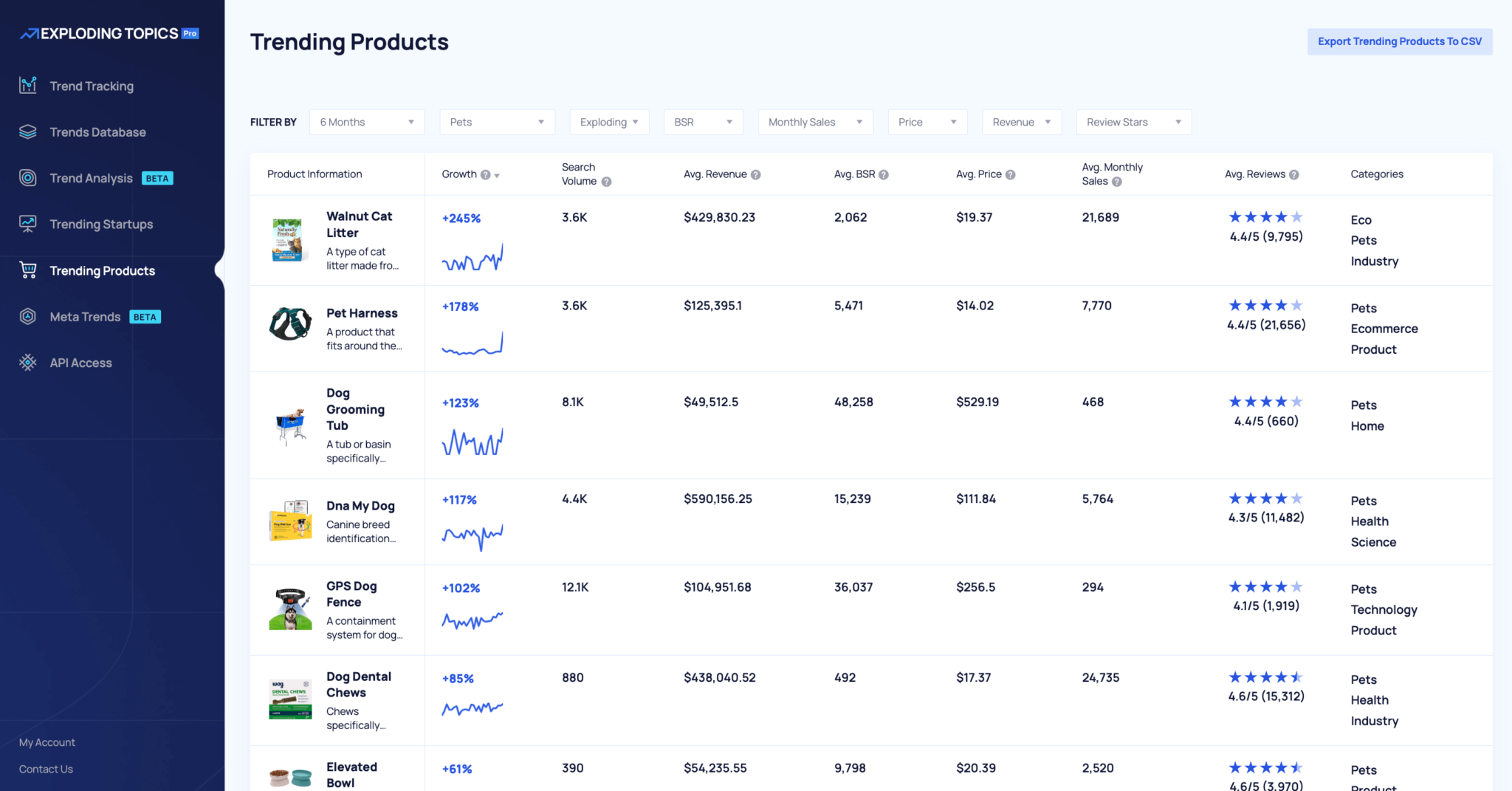The height and width of the screenshot is (791, 1512).
Task: Click the help icon beside Avg. Revenue
Action: coord(755,175)
